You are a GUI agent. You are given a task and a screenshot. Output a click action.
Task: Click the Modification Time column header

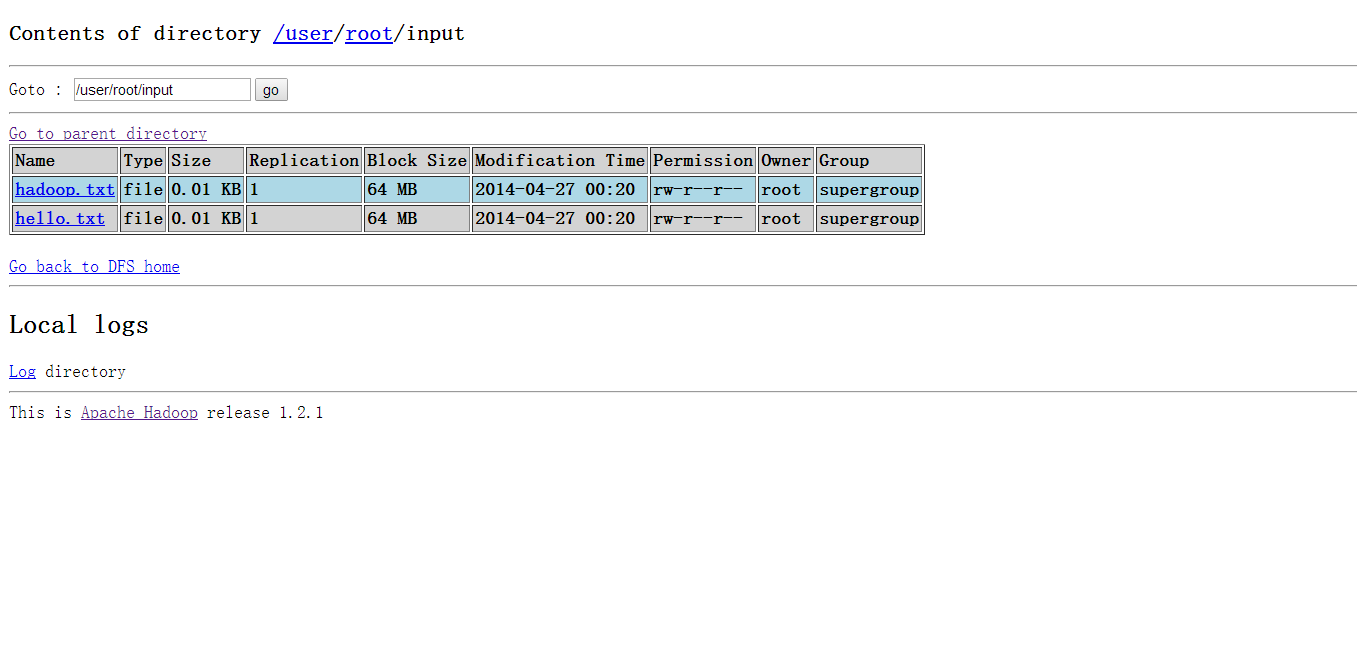pyautogui.click(x=559, y=161)
